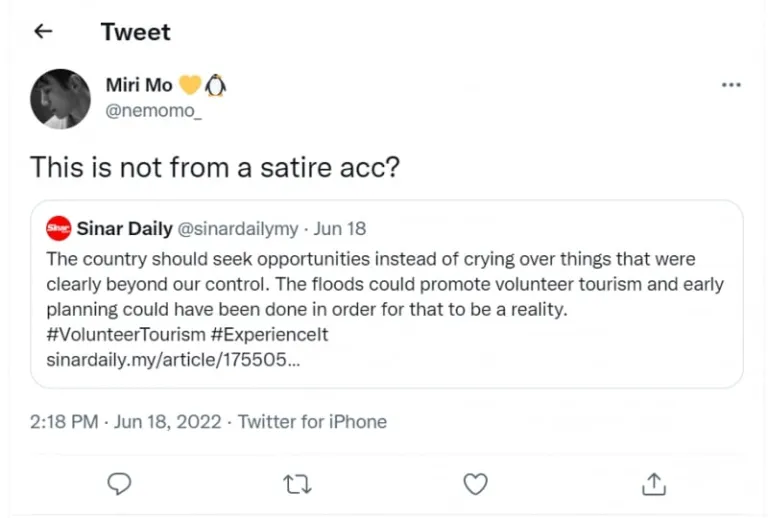768x518 pixels.
Task: Click the @sinardailymy handle
Action: tap(237, 229)
